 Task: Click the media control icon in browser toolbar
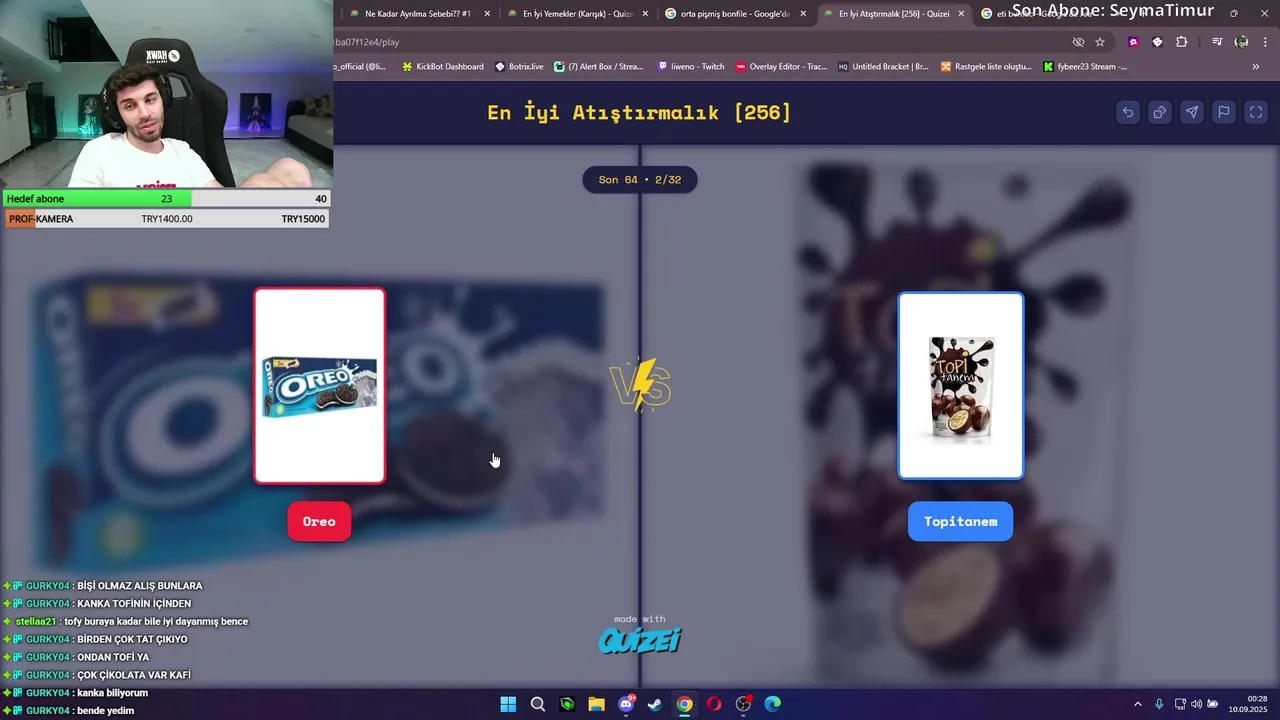[x=1217, y=42]
